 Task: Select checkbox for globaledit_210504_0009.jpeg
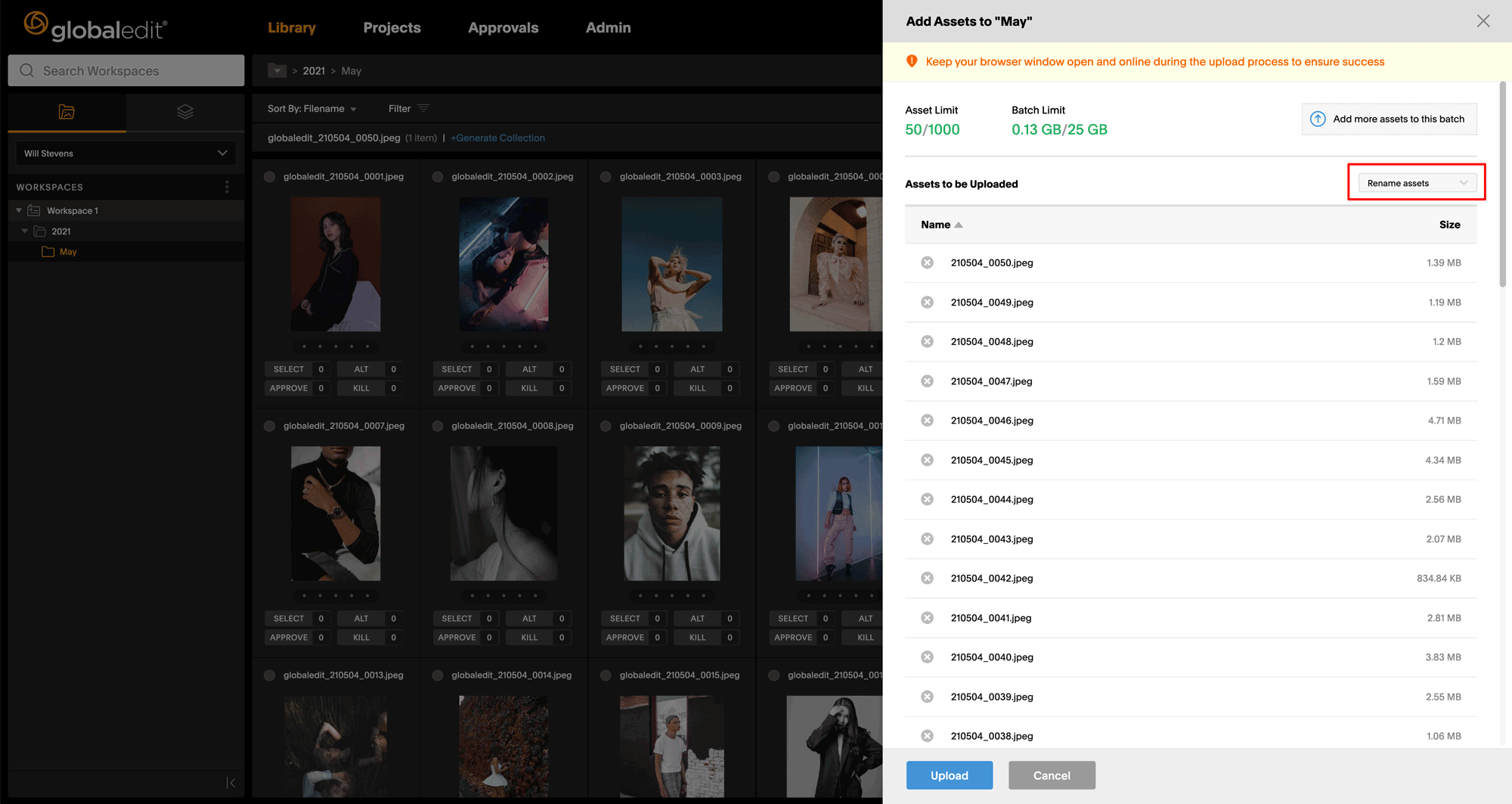point(606,427)
